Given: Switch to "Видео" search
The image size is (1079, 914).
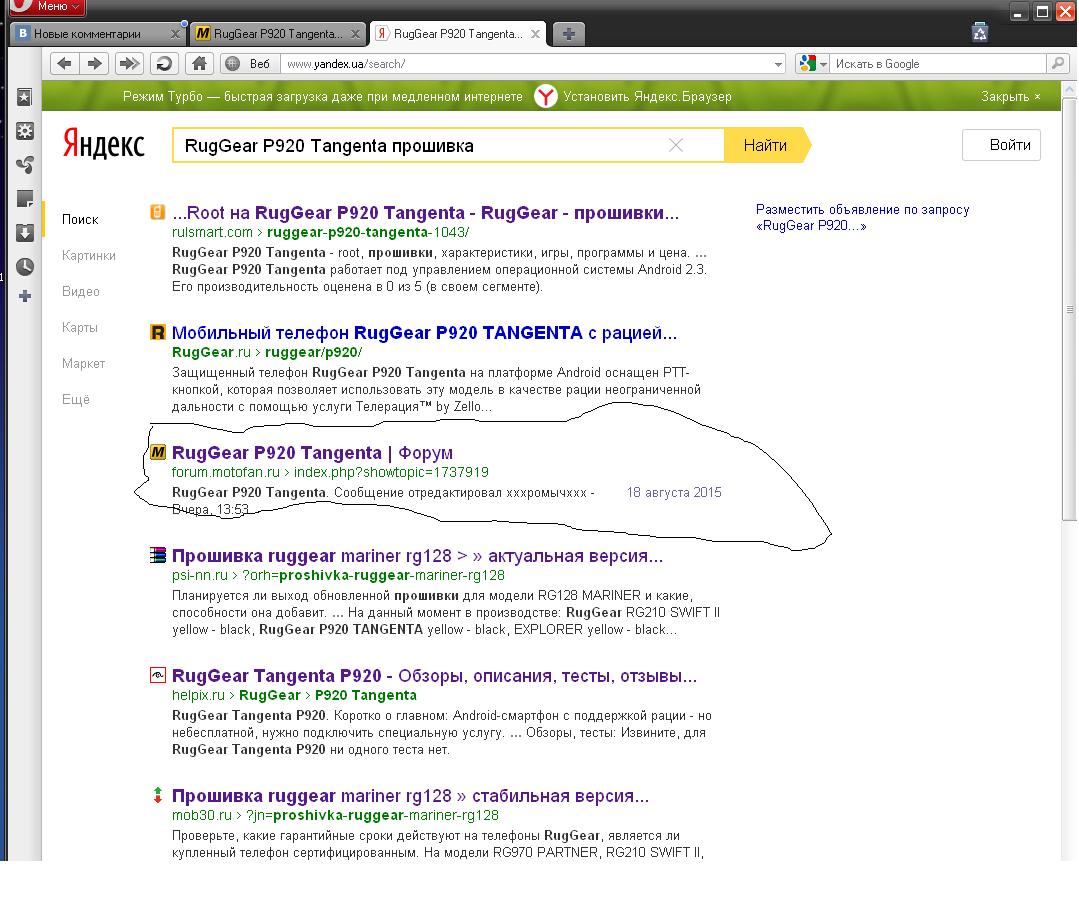Looking at the screenshot, I should [x=81, y=291].
